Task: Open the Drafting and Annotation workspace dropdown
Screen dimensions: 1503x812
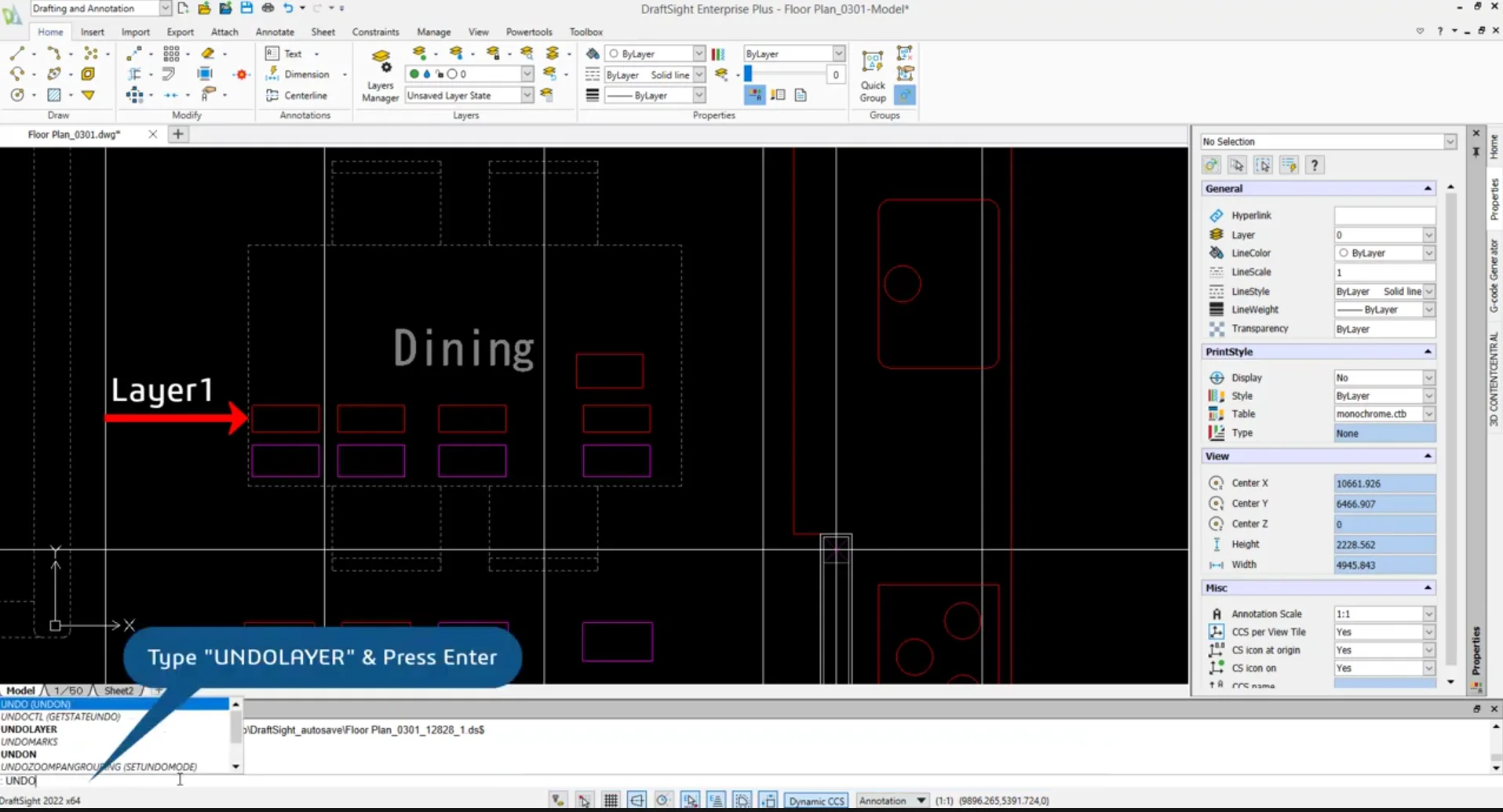Action: [x=166, y=8]
